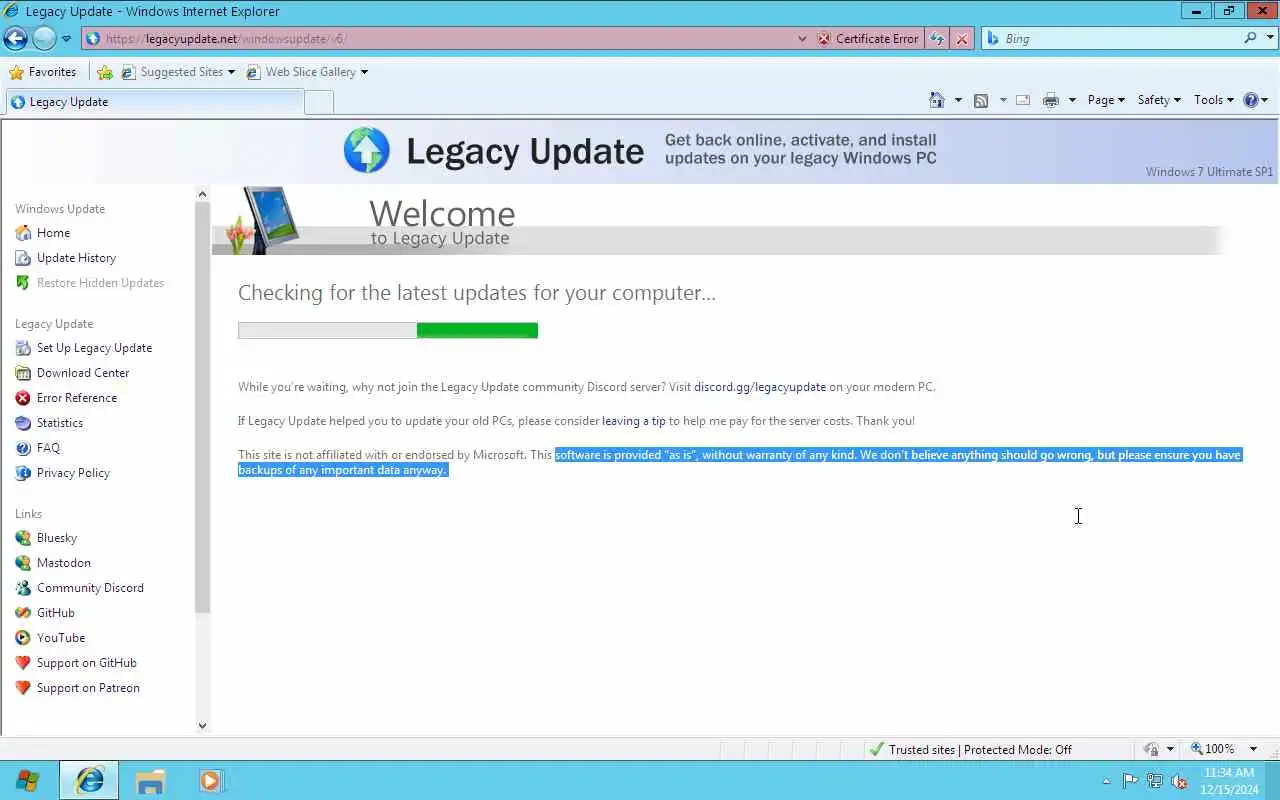Open Suggested Sites dropdown
The height and width of the screenshot is (800, 1280).
coord(178,72)
